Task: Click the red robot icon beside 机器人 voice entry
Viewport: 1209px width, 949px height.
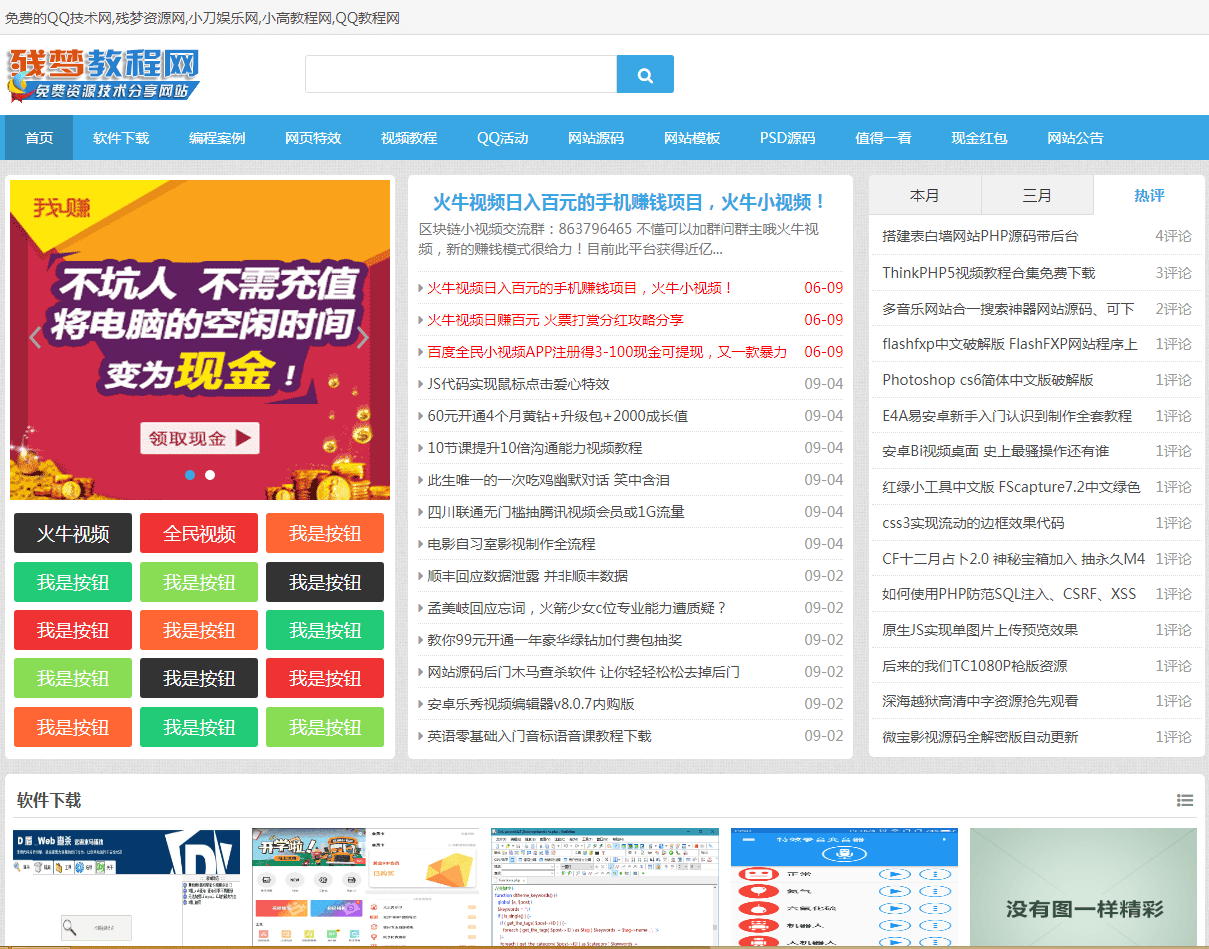Action: coord(759,925)
